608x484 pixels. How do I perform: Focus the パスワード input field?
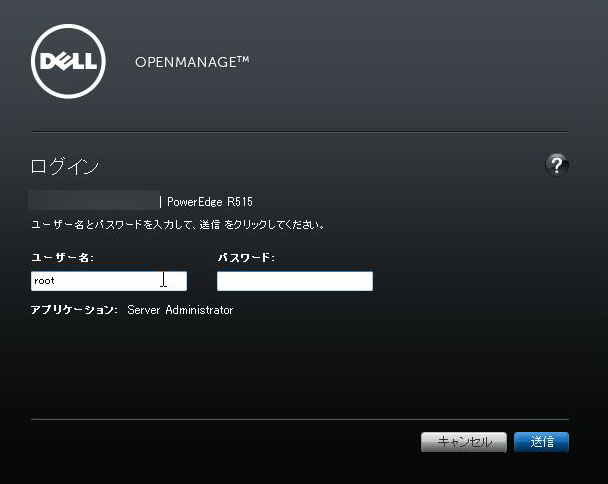click(x=295, y=281)
